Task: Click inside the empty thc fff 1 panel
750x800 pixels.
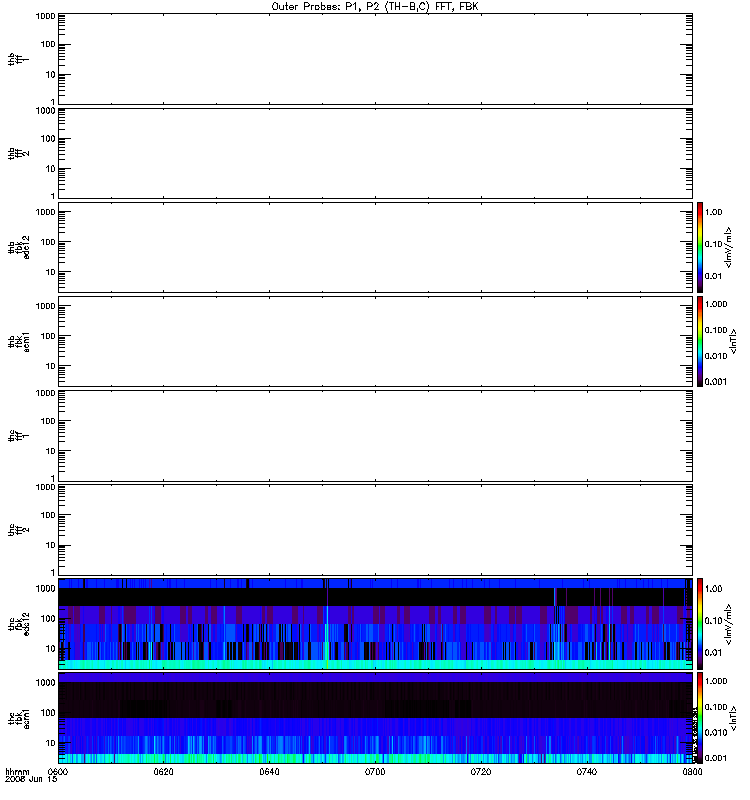Action: pos(375,436)
